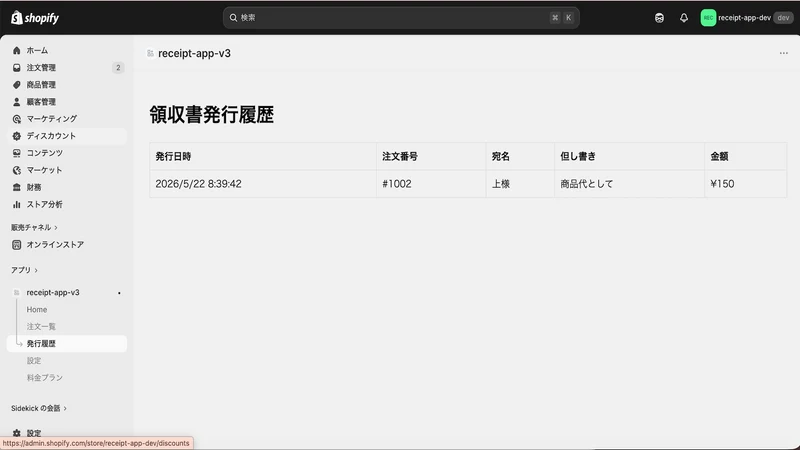Select 発行履歴 sidebar item
The image size is (800, 450).
coord(67,343)
